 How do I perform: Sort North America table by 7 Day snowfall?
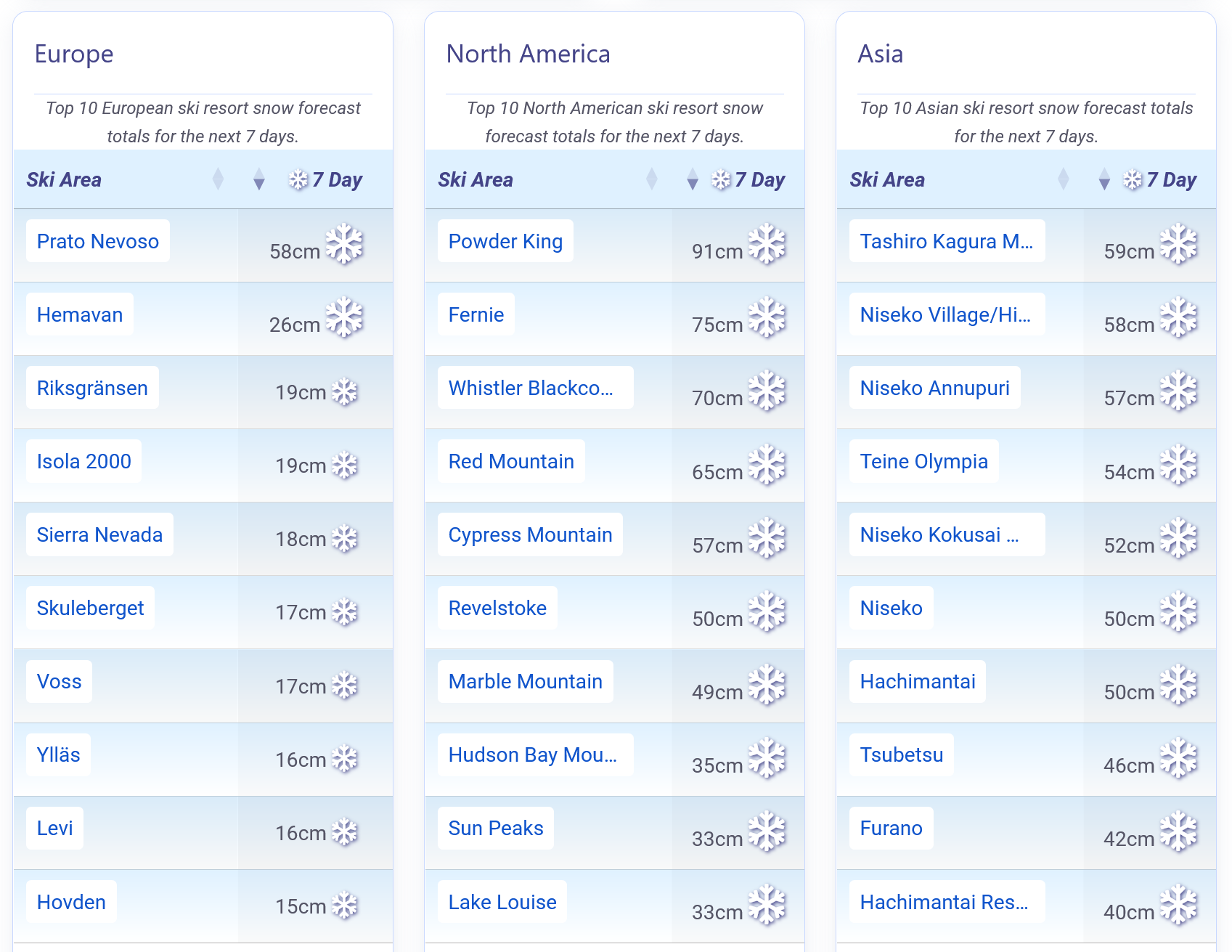(693, 179)
